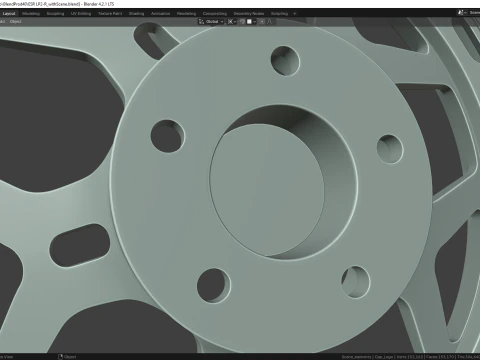Image resolution: width=480 pixels, height=360 pixels.
Task: Toggle proportional editing button
Action: point(262,22)
